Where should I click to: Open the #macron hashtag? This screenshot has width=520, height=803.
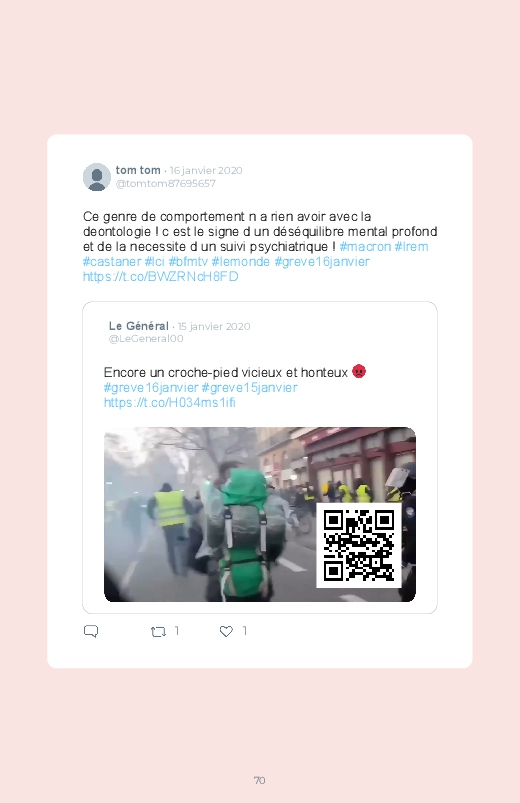[365, 246]
